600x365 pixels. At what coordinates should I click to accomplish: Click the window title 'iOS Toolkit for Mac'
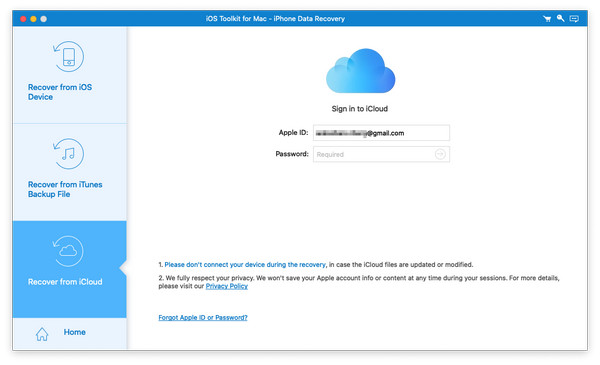[x=275, y=19]
